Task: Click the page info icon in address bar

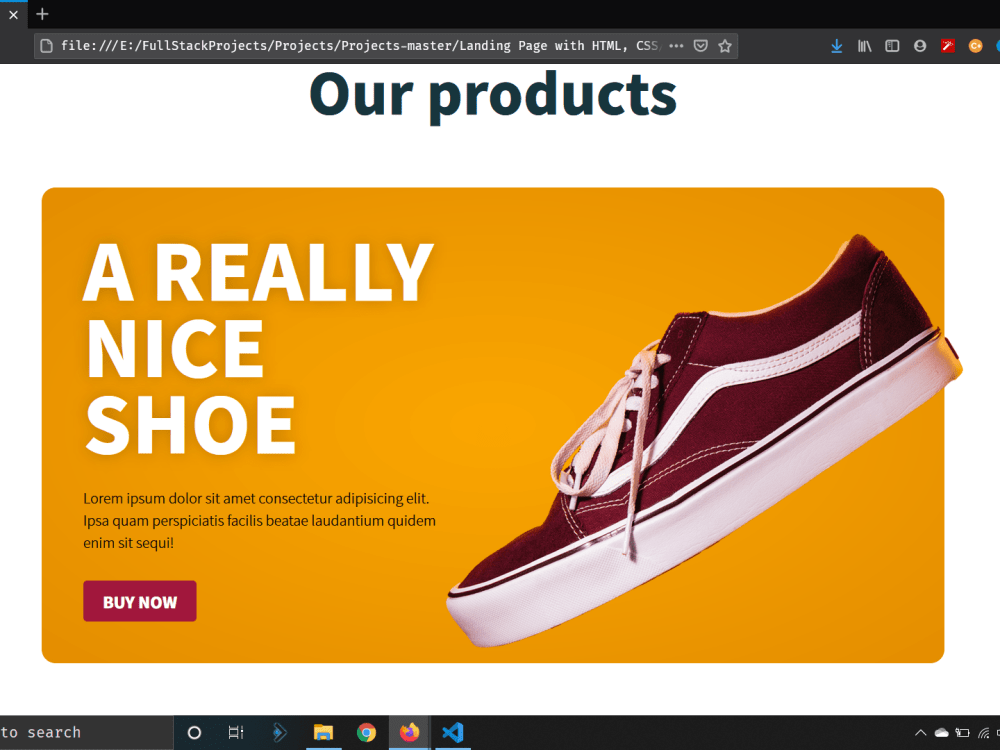Action: click(x=46, y=46)
